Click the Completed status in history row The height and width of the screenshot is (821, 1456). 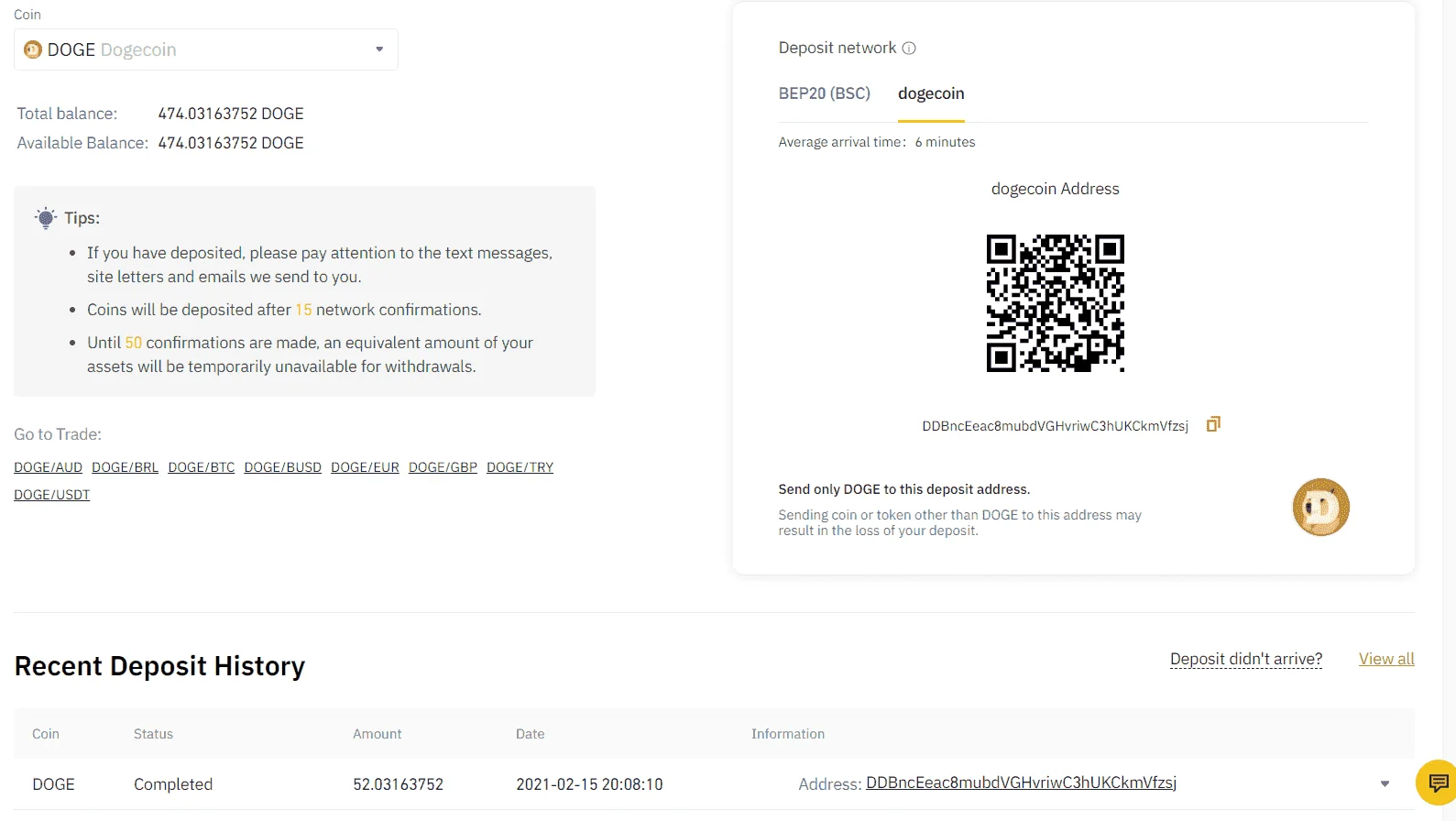[x=173, y=784]
